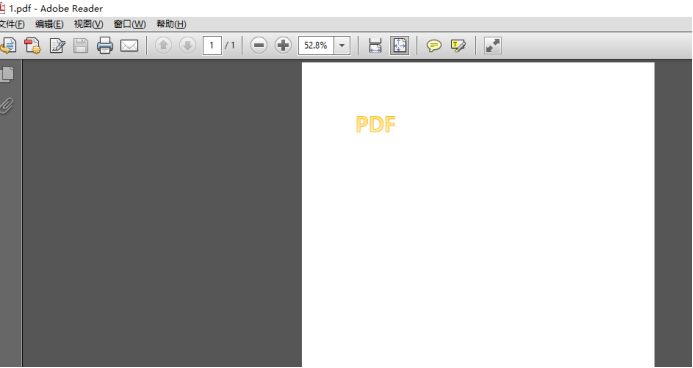Click the PDF text in document

click(x=375, y=125)
